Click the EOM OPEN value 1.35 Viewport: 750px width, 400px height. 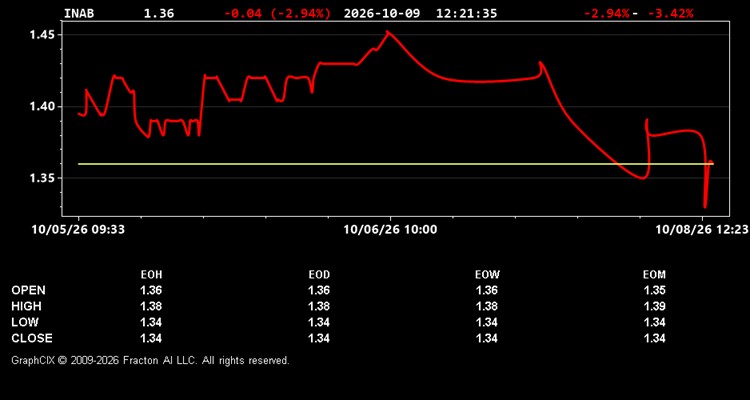tap(654, 290)
